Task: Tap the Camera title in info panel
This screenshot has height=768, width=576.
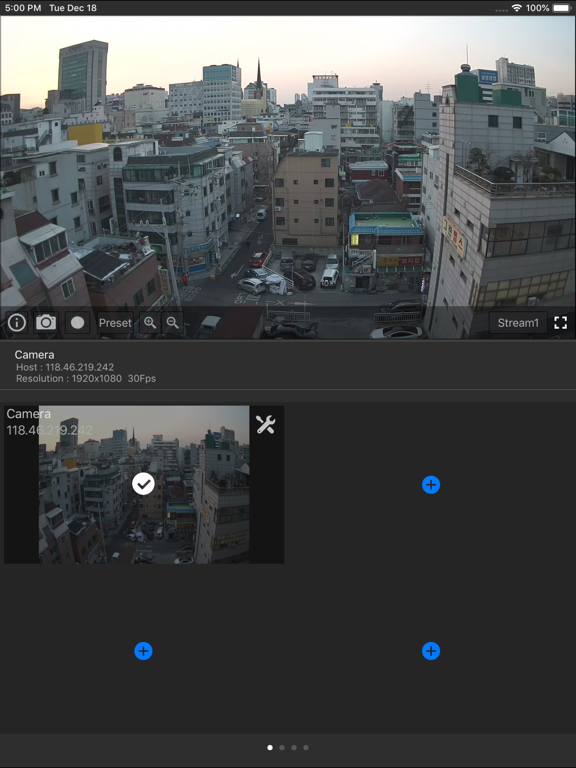Action: point(34,355)
